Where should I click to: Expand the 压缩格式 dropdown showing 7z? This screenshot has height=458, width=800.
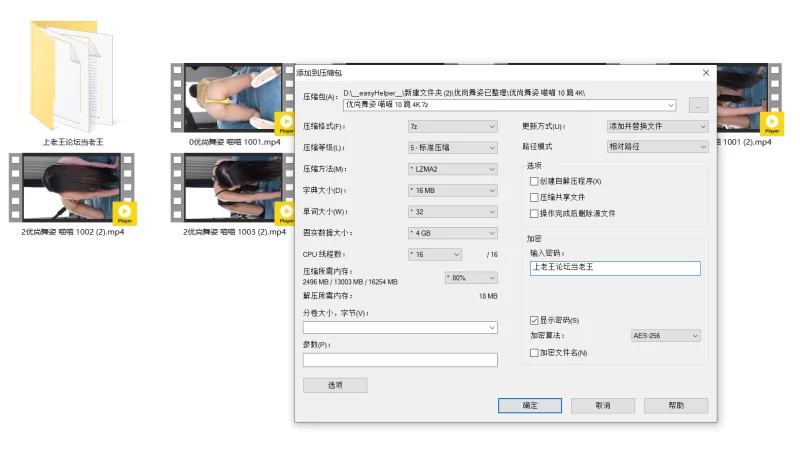[x=453, y=126]
